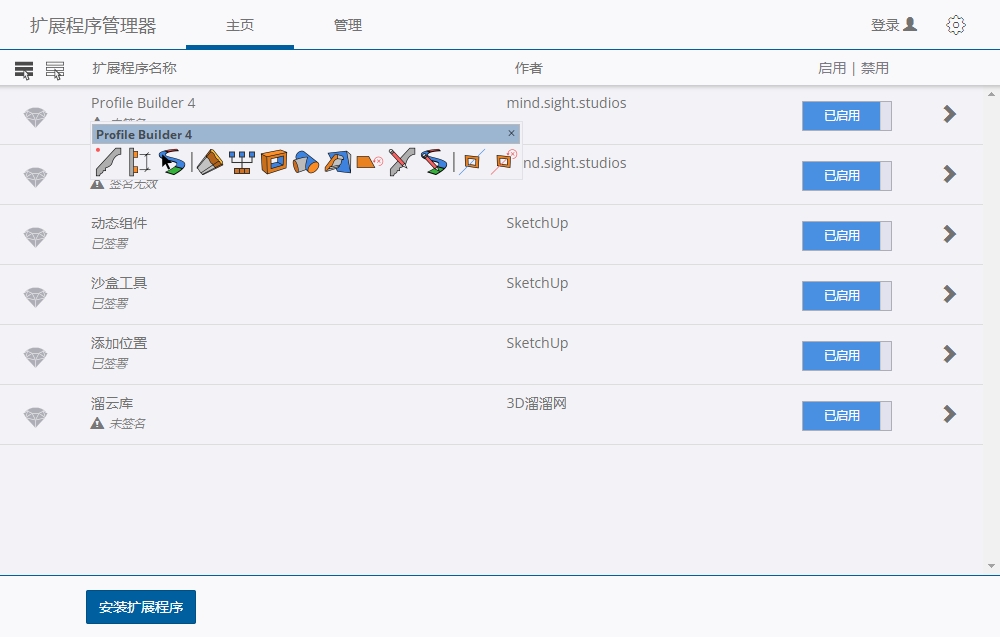Viewport: 1000px width, 637px height.
Task: Toggle the 溜云库 enabled switch
Action: tap(846, 416)
